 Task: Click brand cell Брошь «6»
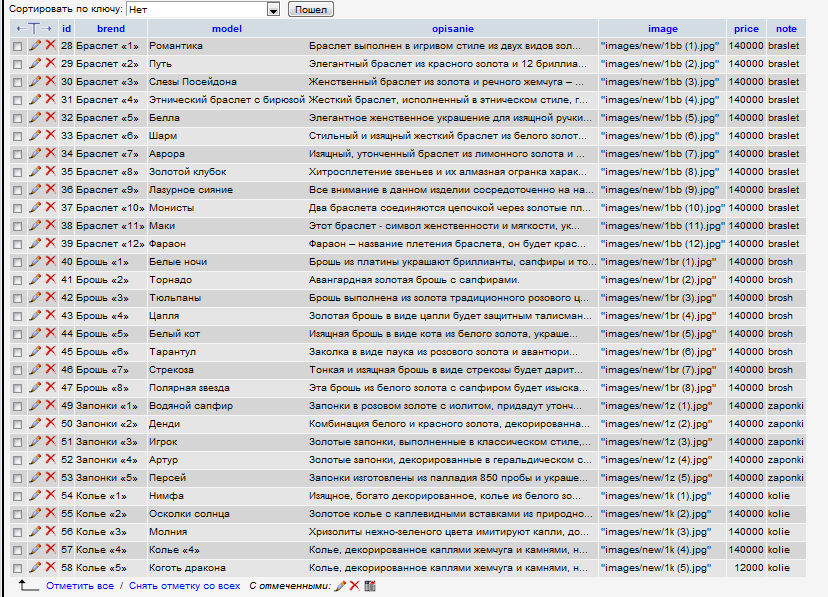click(x=111, y=352)
